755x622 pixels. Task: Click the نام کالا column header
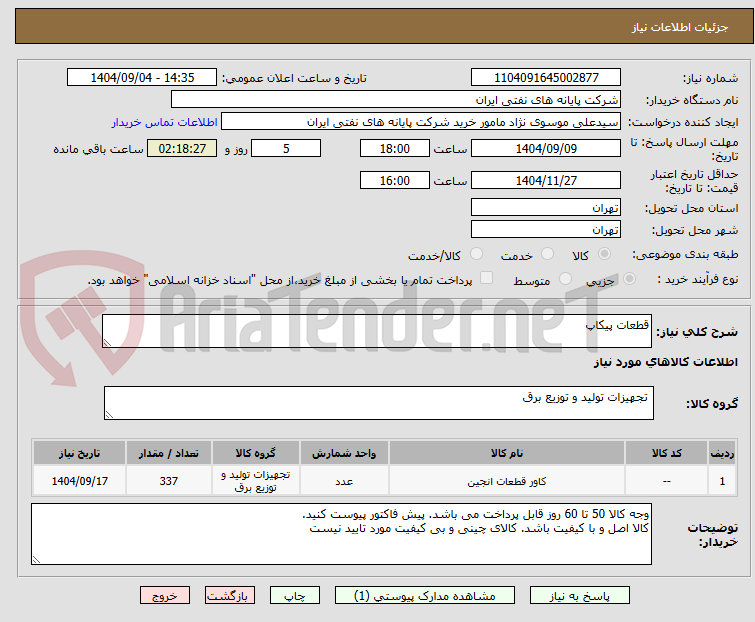pos(507,453)
